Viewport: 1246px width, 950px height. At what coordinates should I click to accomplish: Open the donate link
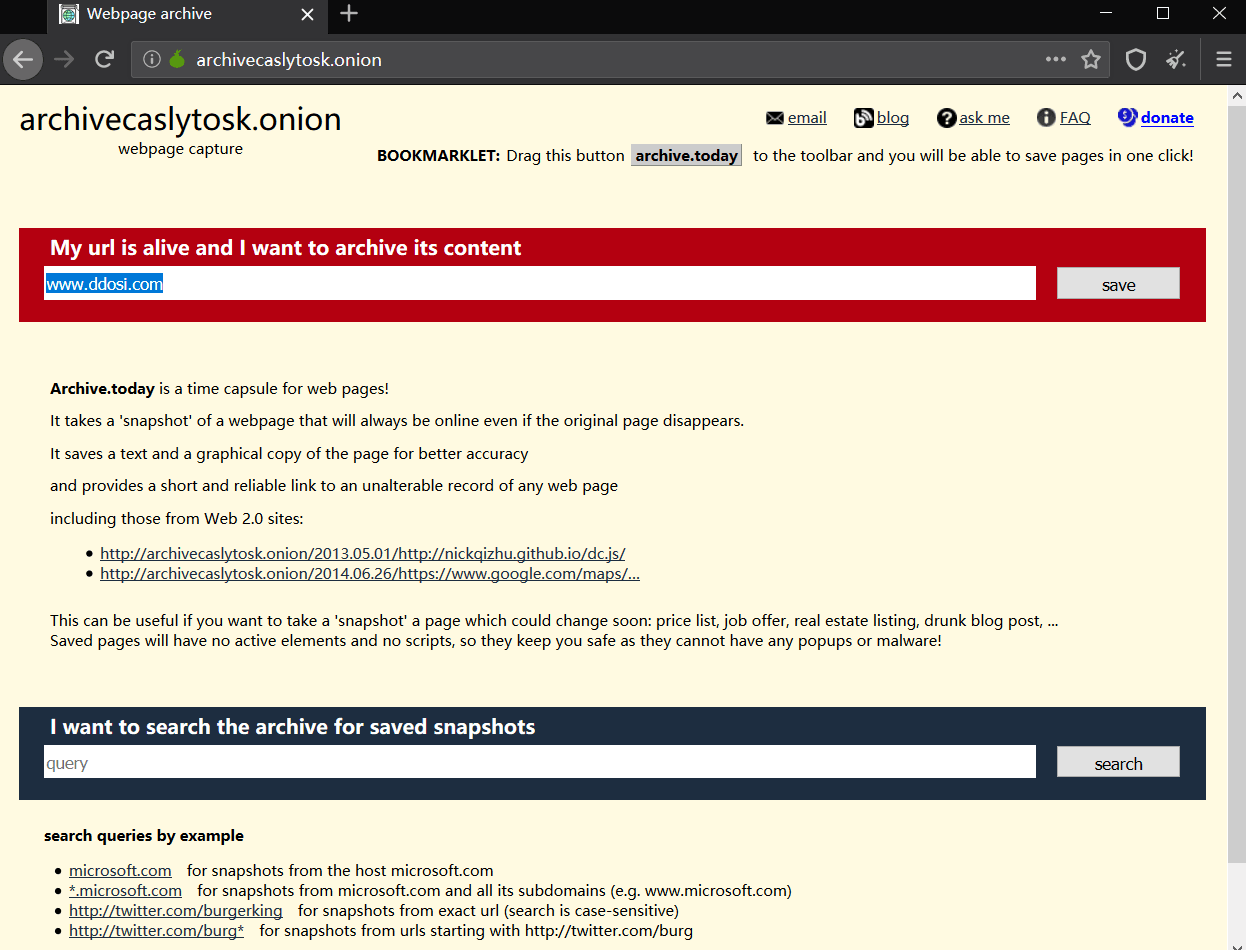pos(1167,118)
